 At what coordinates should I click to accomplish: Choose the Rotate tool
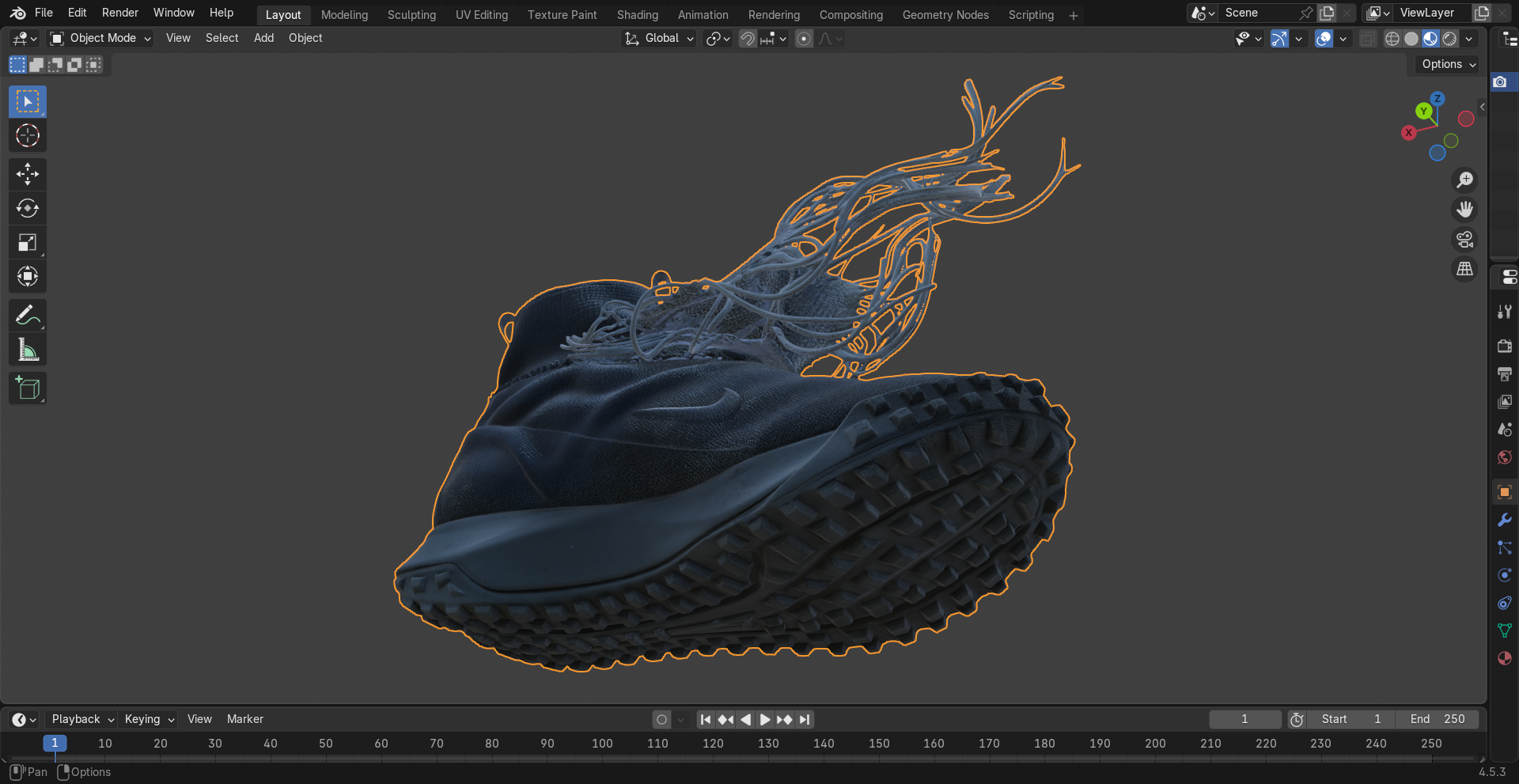[x=28, y=208]
